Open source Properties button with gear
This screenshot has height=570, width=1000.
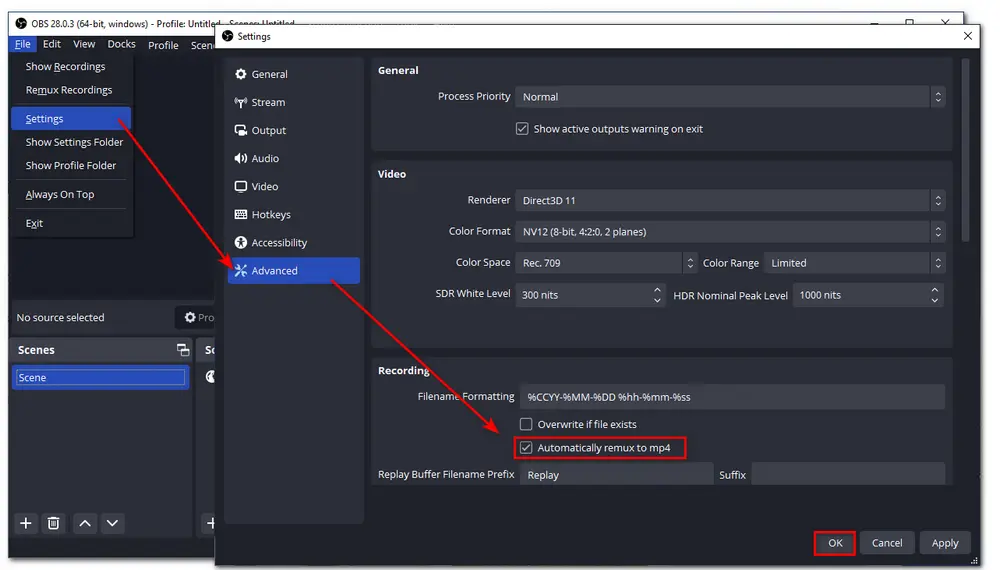tap(195, 318)
